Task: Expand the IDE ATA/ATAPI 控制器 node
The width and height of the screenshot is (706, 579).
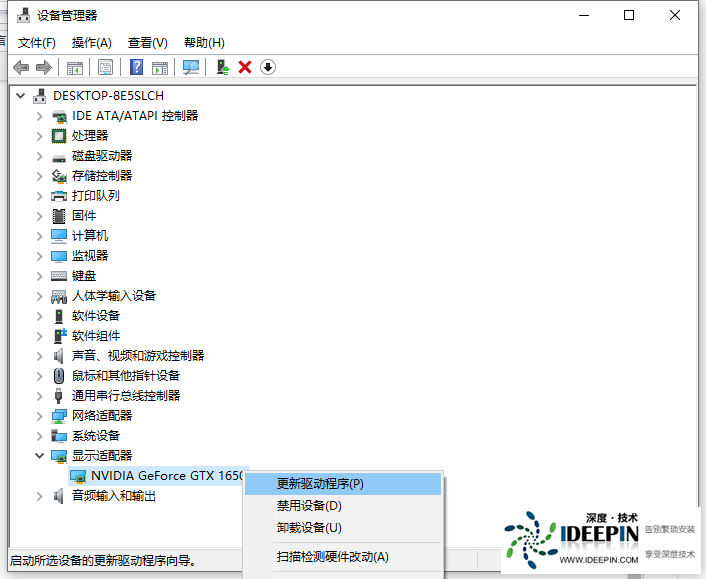Action: pyautogui.click(x=40, y=116)
